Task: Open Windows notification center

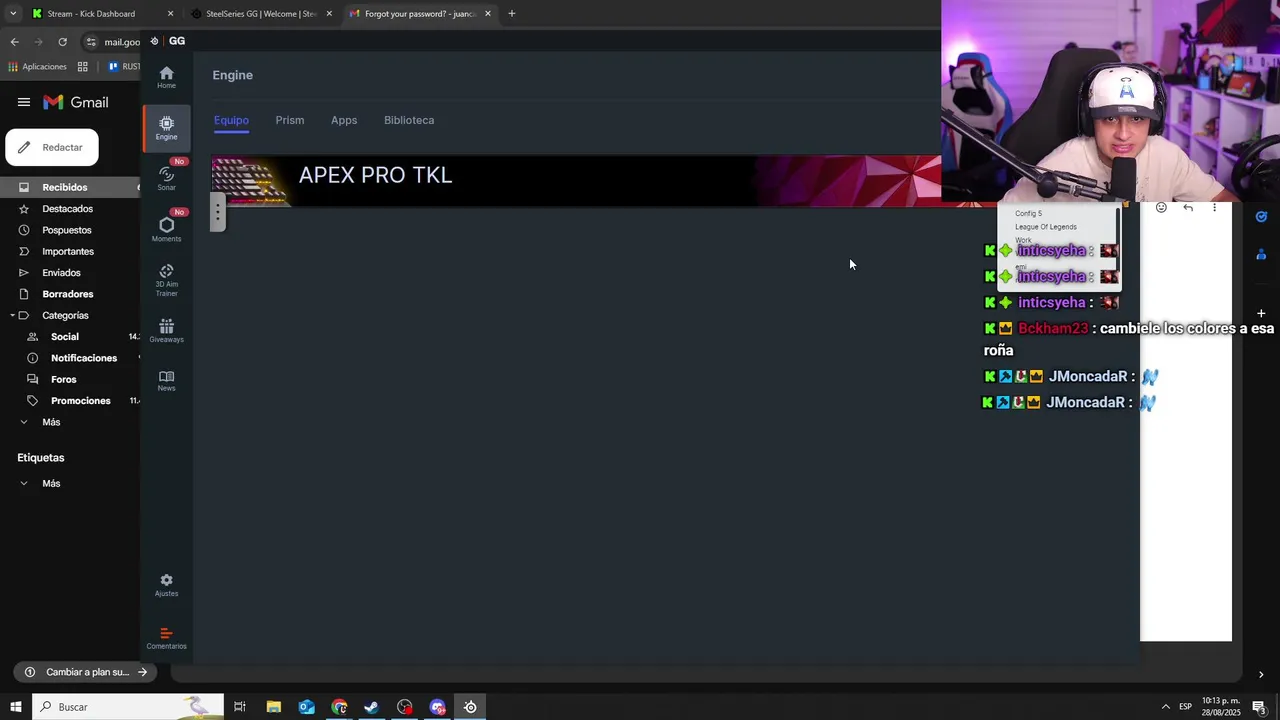Action: pos(1259,707)
